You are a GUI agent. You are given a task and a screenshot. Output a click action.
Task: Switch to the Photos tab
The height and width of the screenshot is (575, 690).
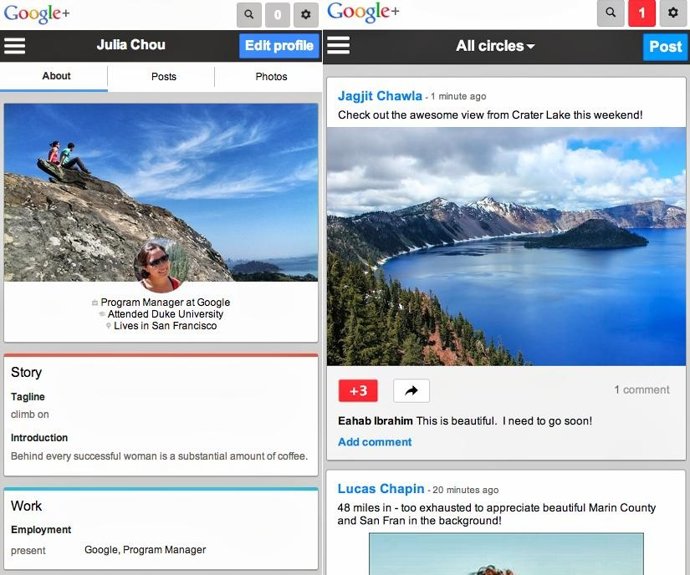tap(271, 77)
